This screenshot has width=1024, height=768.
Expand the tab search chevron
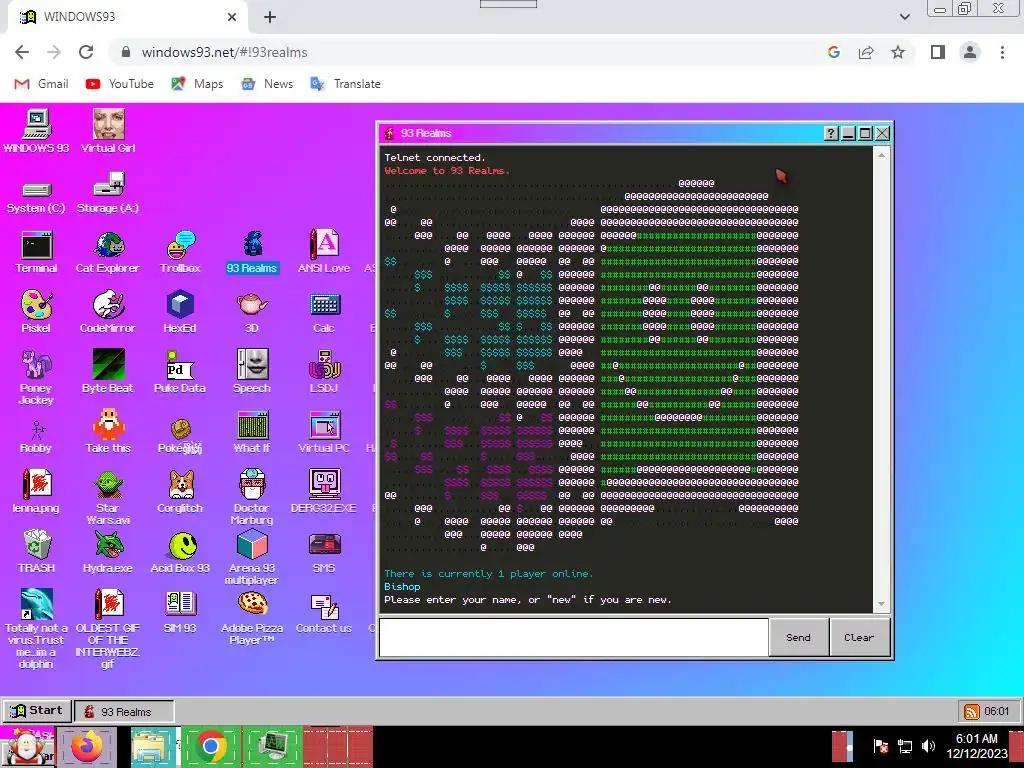pos(904,17)
